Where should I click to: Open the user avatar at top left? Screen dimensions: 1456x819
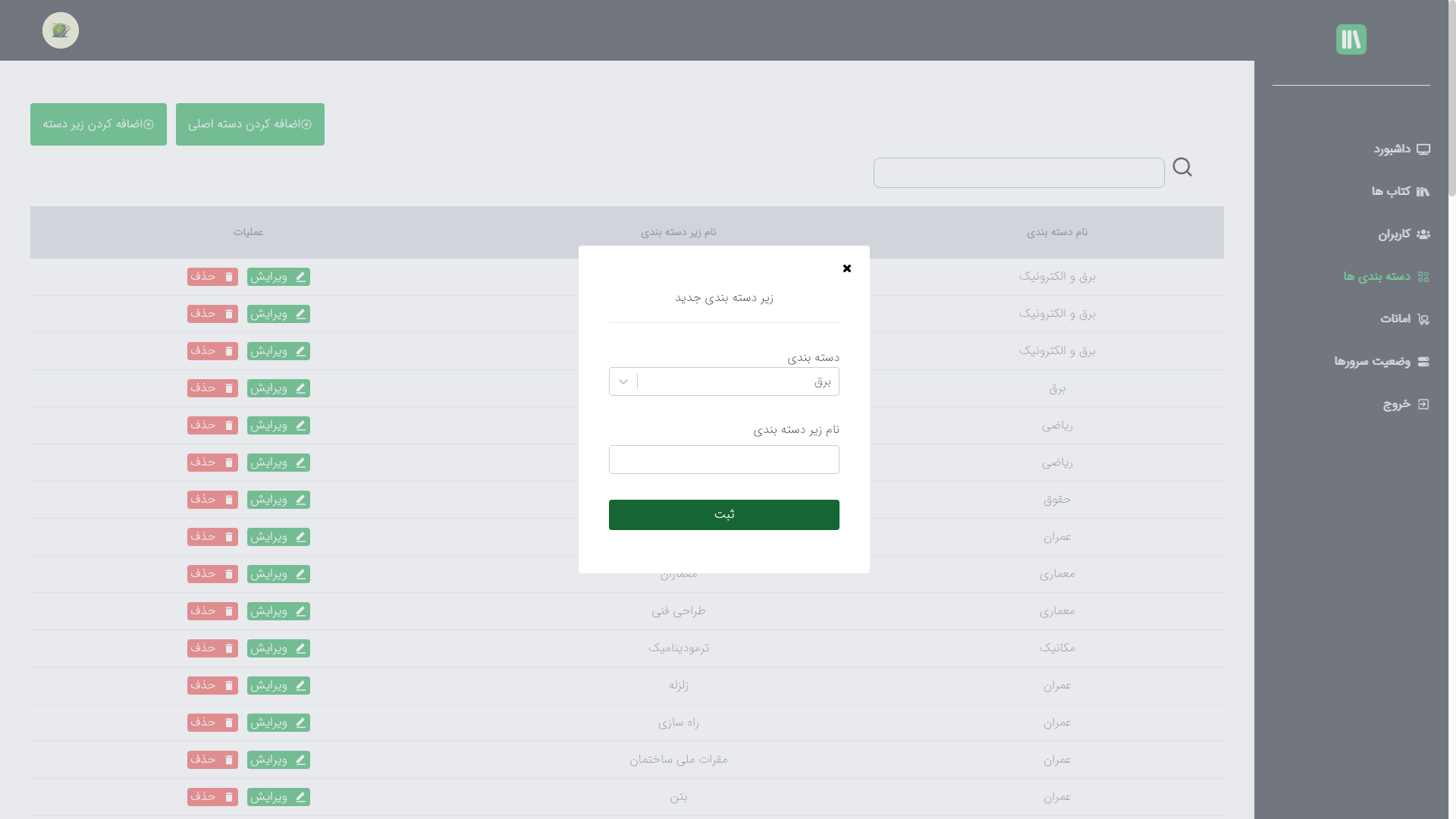point(61,30)
